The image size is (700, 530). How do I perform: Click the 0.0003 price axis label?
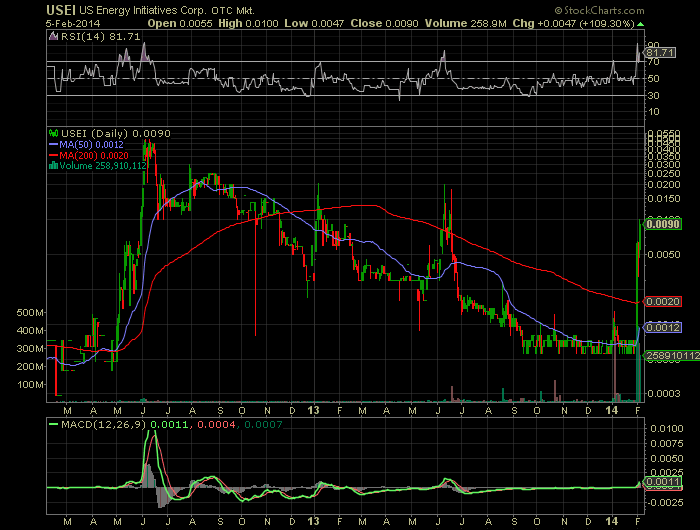(x=664, y=393)
